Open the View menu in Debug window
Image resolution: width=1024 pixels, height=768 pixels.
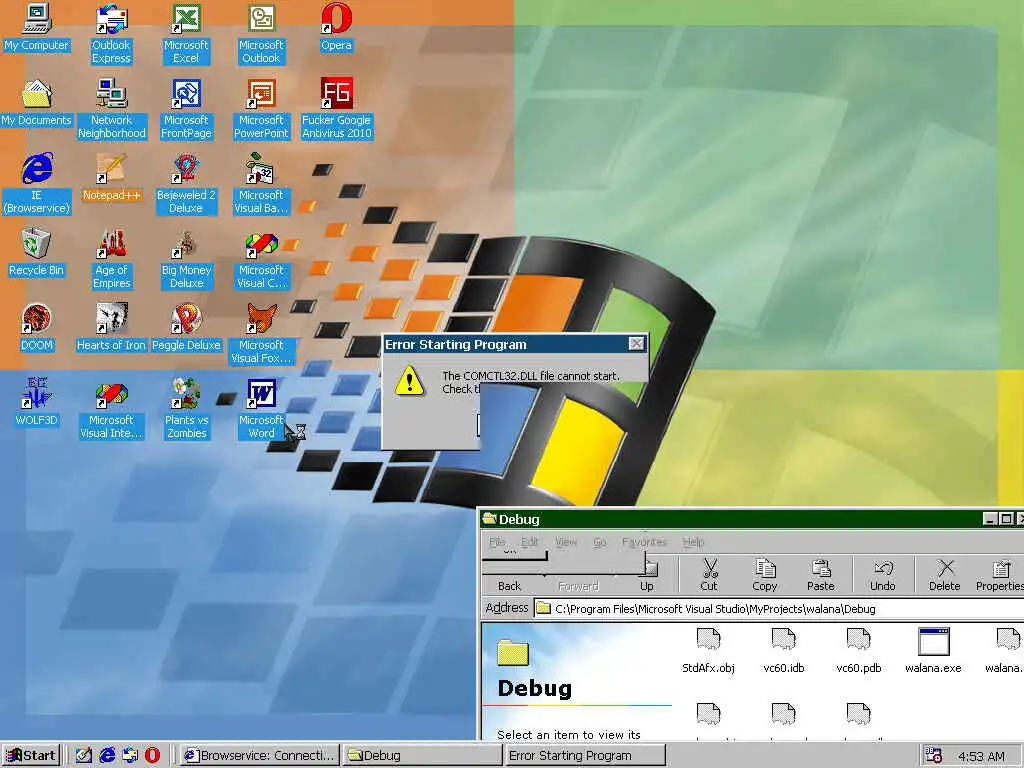point(566,542)
